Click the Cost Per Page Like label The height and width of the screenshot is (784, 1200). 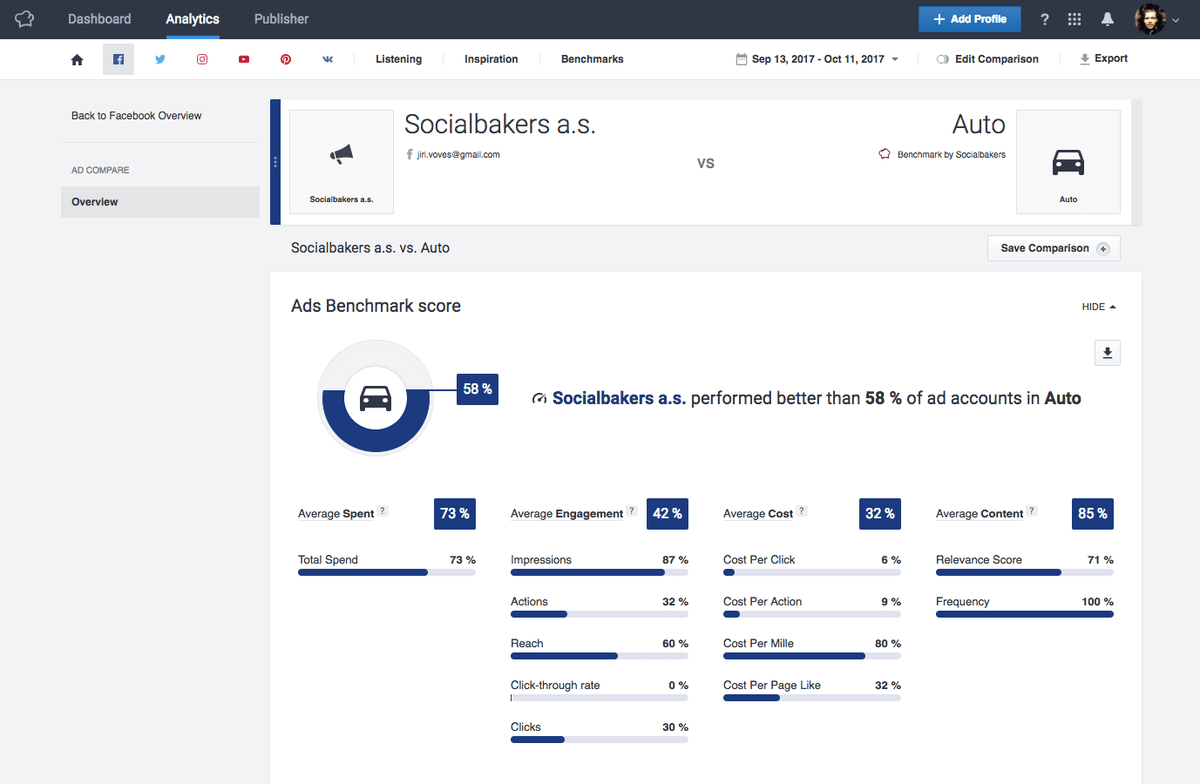tap(772, 686)
